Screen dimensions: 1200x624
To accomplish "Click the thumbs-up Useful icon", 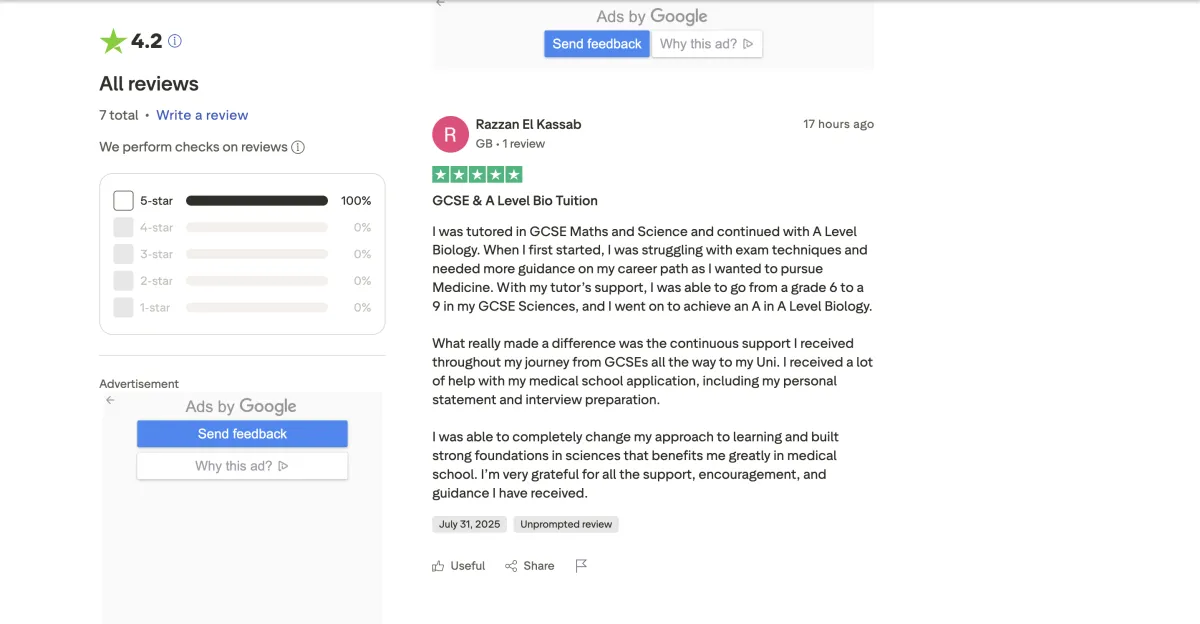I will [438, 566].
